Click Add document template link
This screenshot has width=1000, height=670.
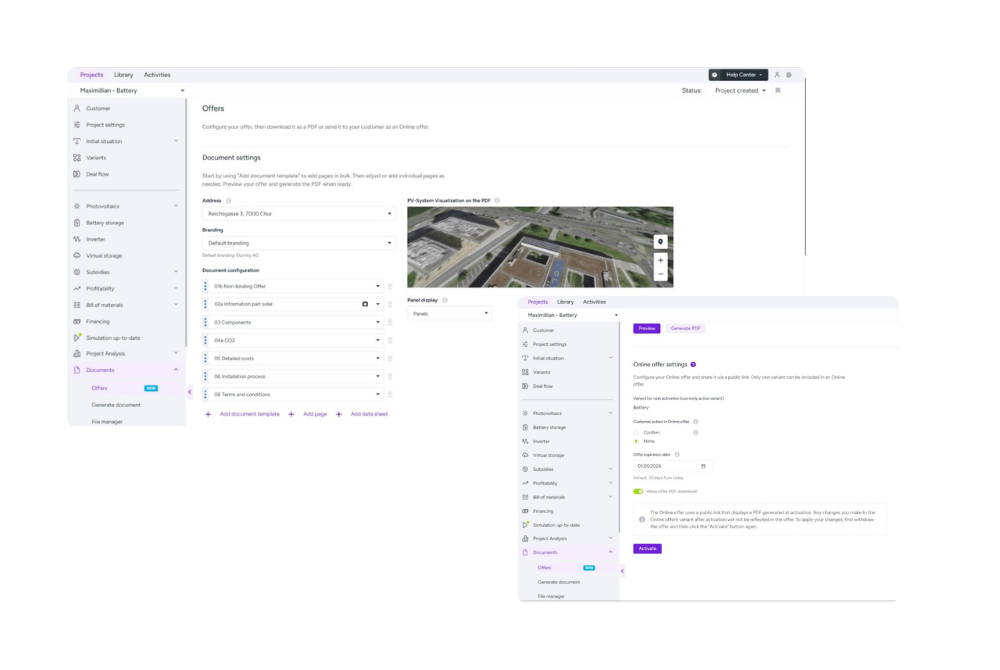(249, 414)
